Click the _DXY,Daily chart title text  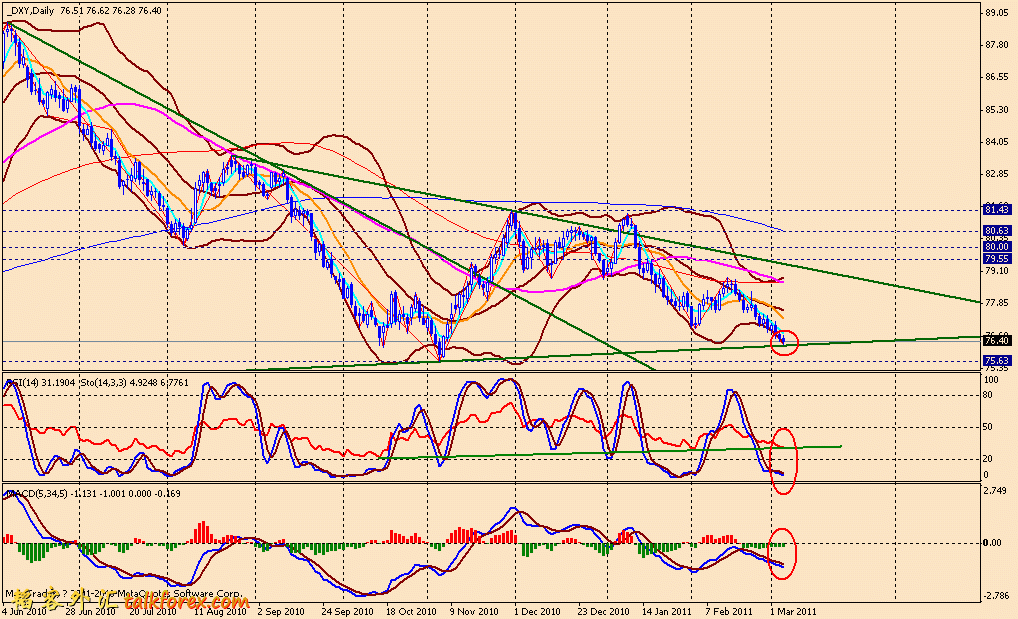point(30,10)
